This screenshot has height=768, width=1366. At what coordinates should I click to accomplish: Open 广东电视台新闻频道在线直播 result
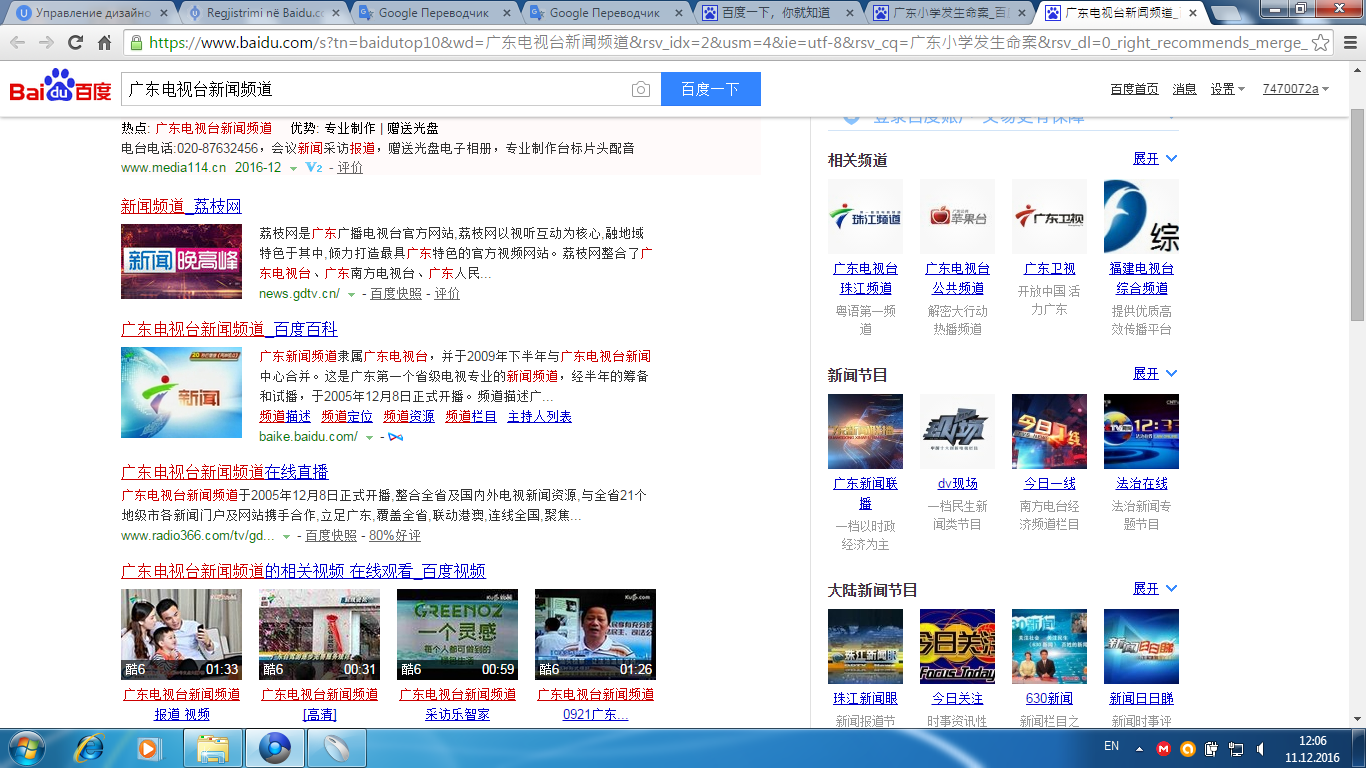click(225, 472)
